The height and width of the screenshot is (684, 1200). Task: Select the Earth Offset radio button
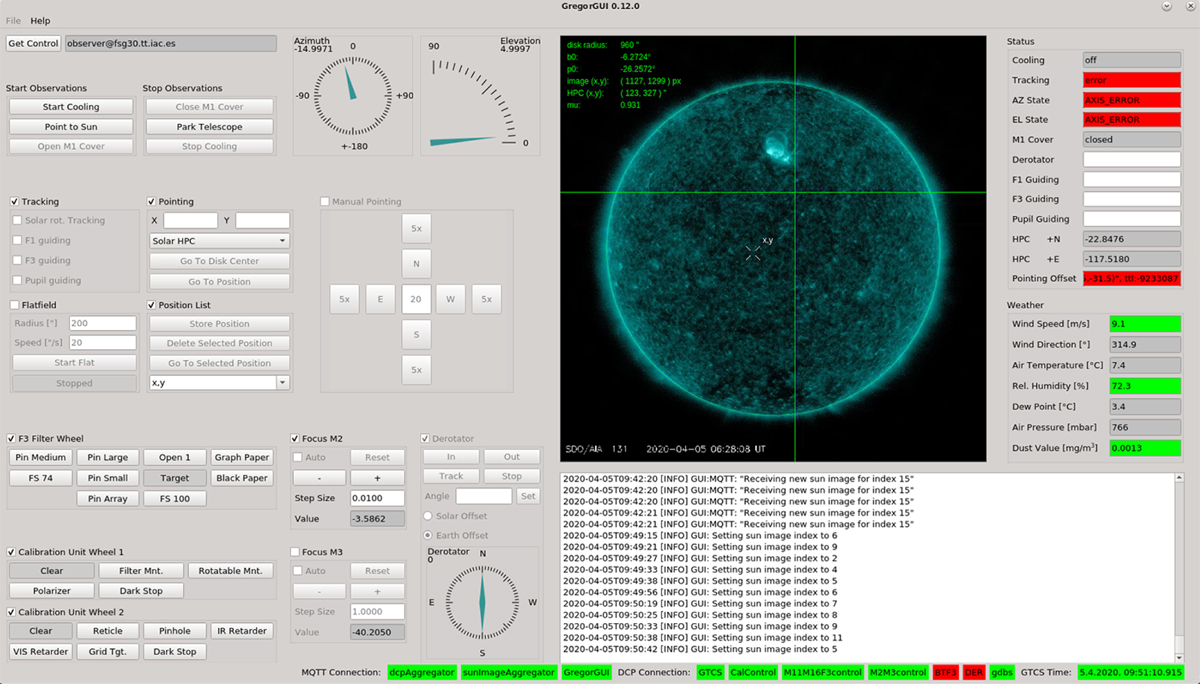(429, 536)
